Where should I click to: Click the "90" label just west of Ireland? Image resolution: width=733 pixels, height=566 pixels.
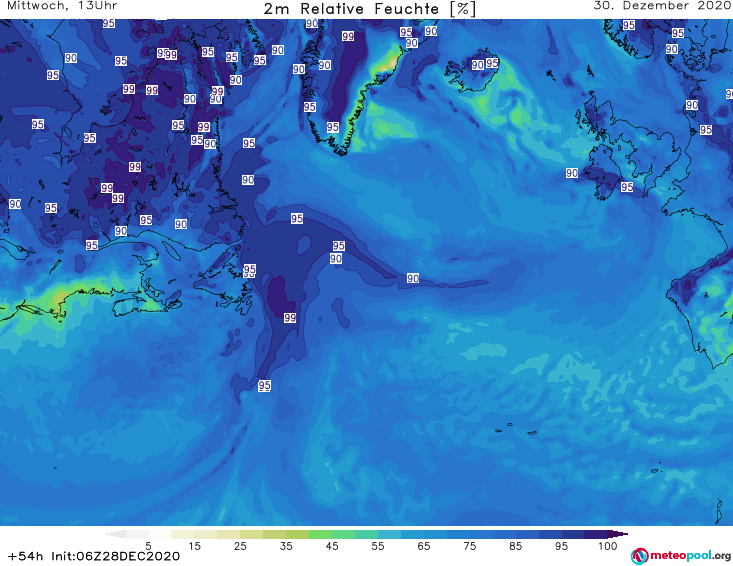click(x=572, y=173)
